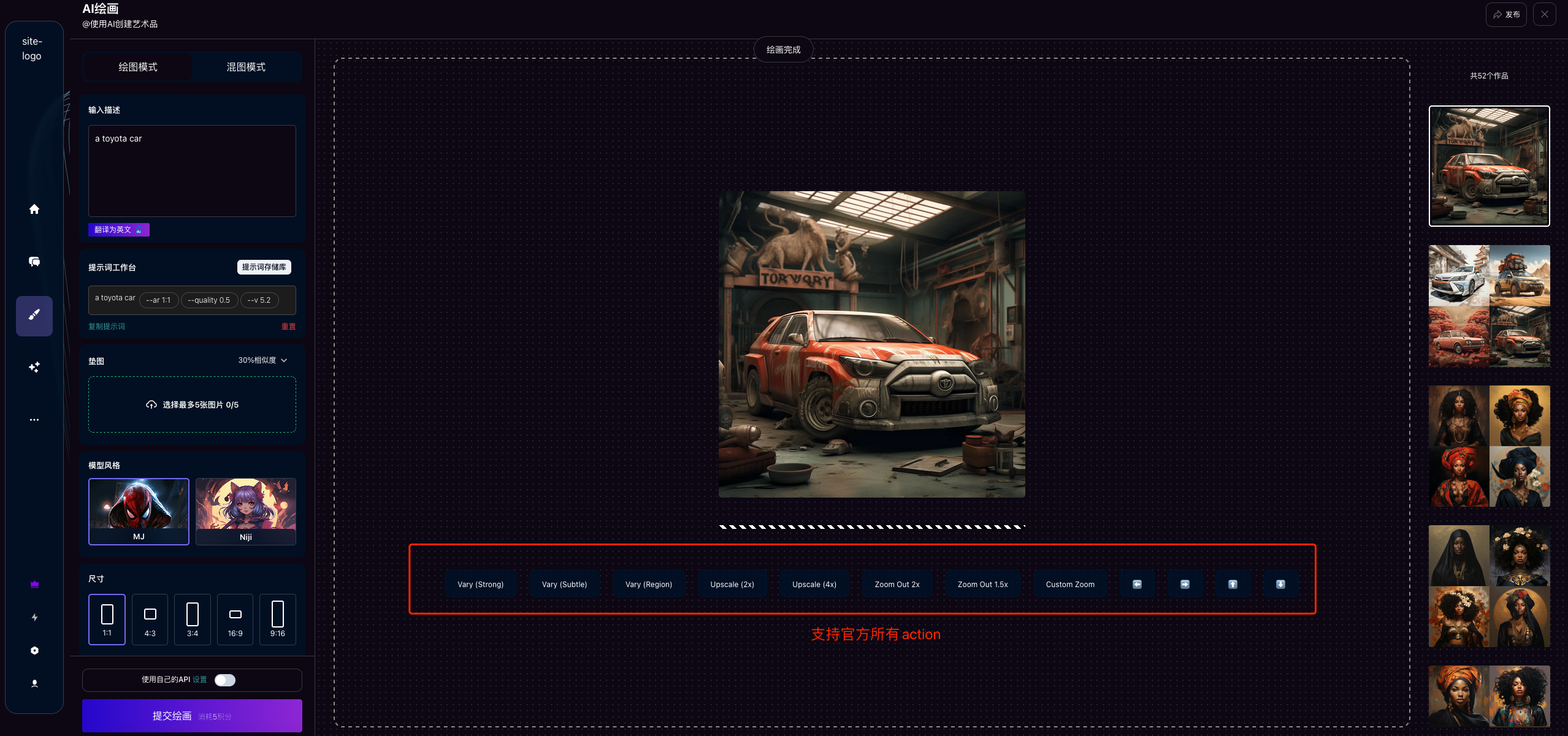Open the chat bubbles sidebar icon
This screenshot has width=1568, height=736.
[34, 262]
